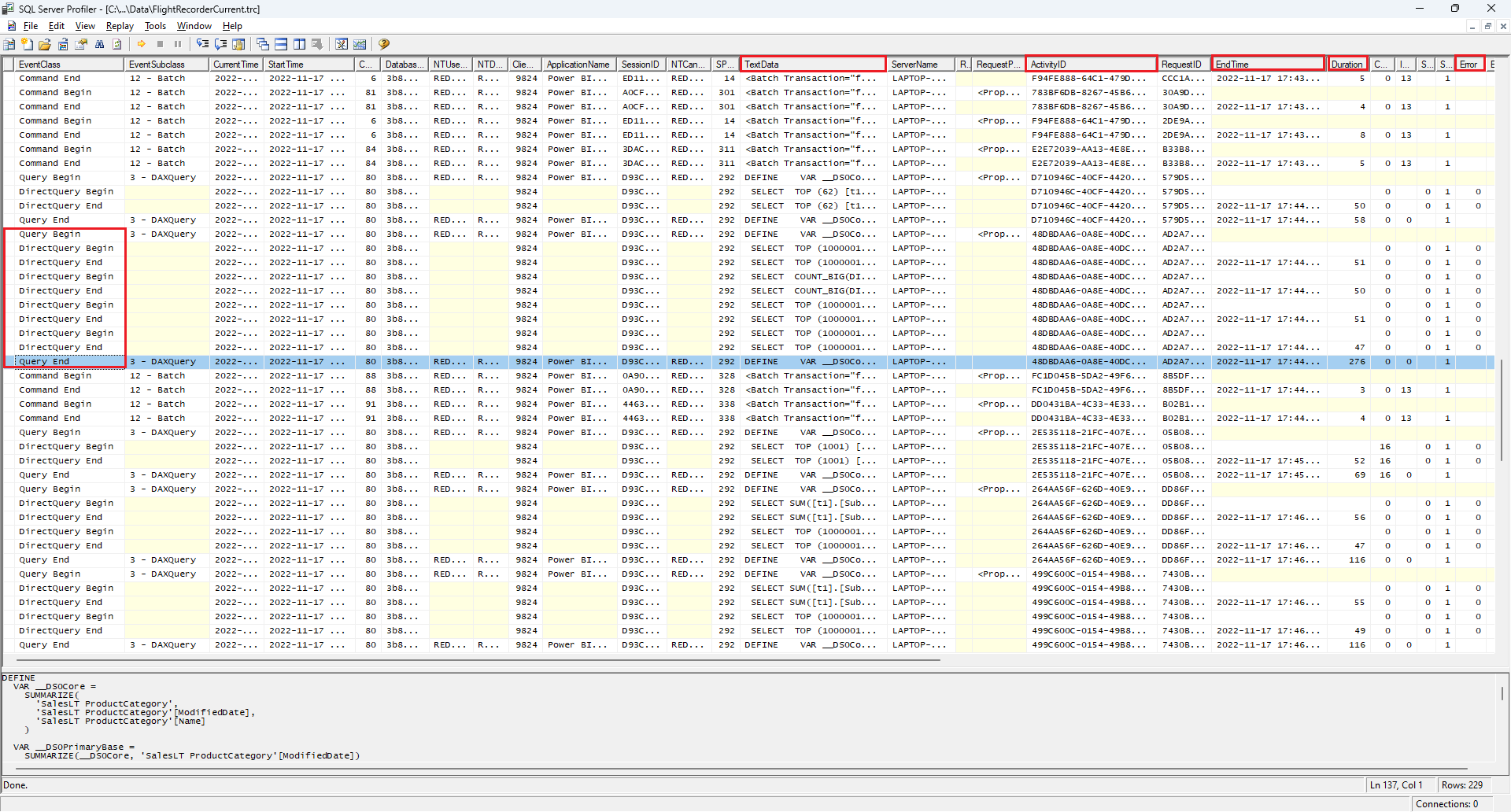Start the trace replay
This screenshot has height=812, width=1511.
pyautogui.click(x=142, y=44)
